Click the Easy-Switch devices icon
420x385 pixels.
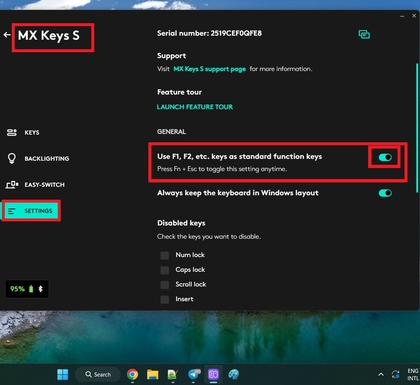pos(12,184)
